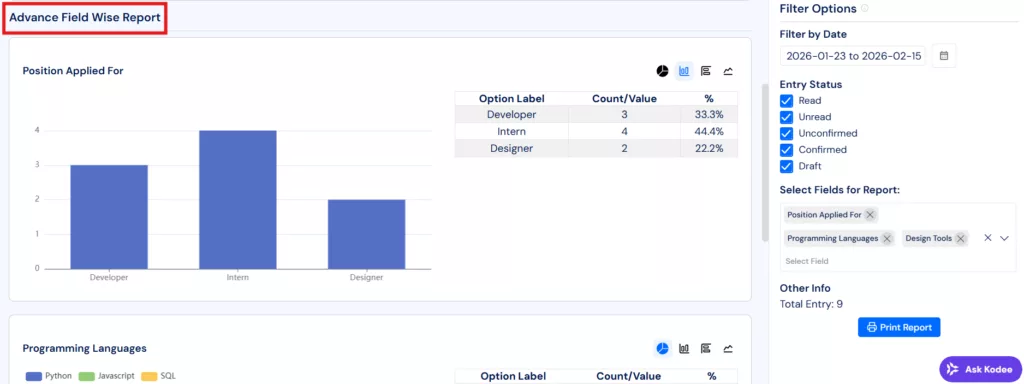Click the 22.2% table cell
This screenshot has width=1024, height=384.
[709, 148]
